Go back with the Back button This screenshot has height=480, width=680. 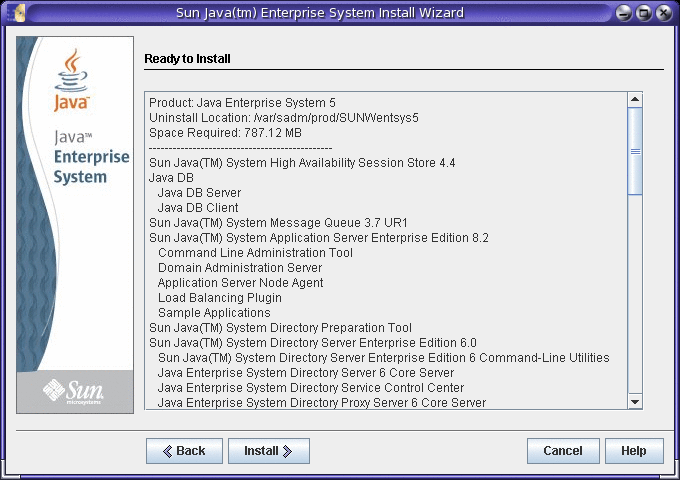pyautogui.click(x=184, y=451)
